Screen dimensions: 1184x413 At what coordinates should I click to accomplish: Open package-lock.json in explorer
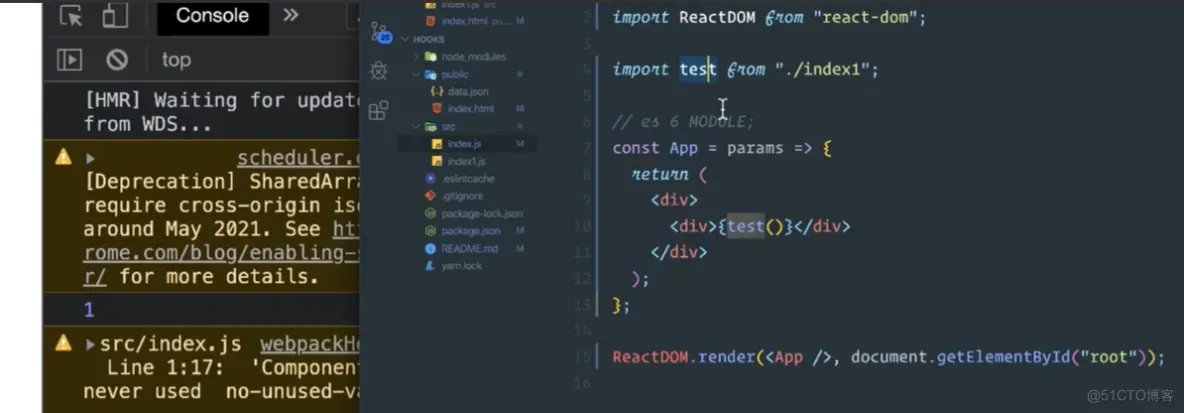482,214
